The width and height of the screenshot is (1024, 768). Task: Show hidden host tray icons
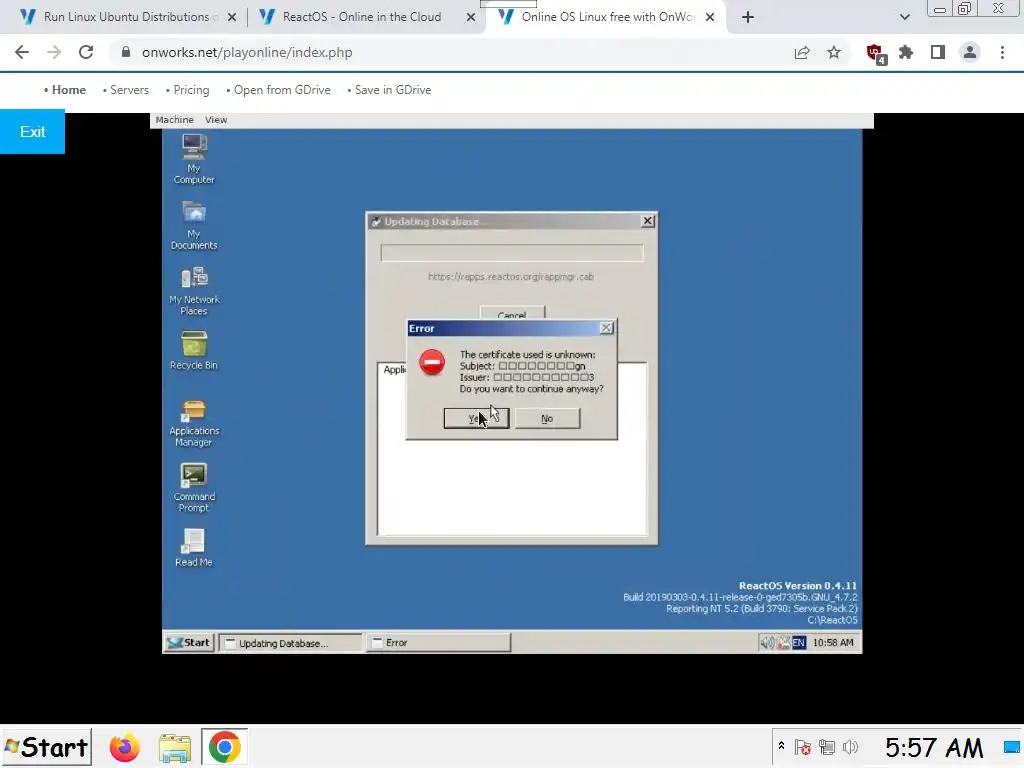click(781, 746)
